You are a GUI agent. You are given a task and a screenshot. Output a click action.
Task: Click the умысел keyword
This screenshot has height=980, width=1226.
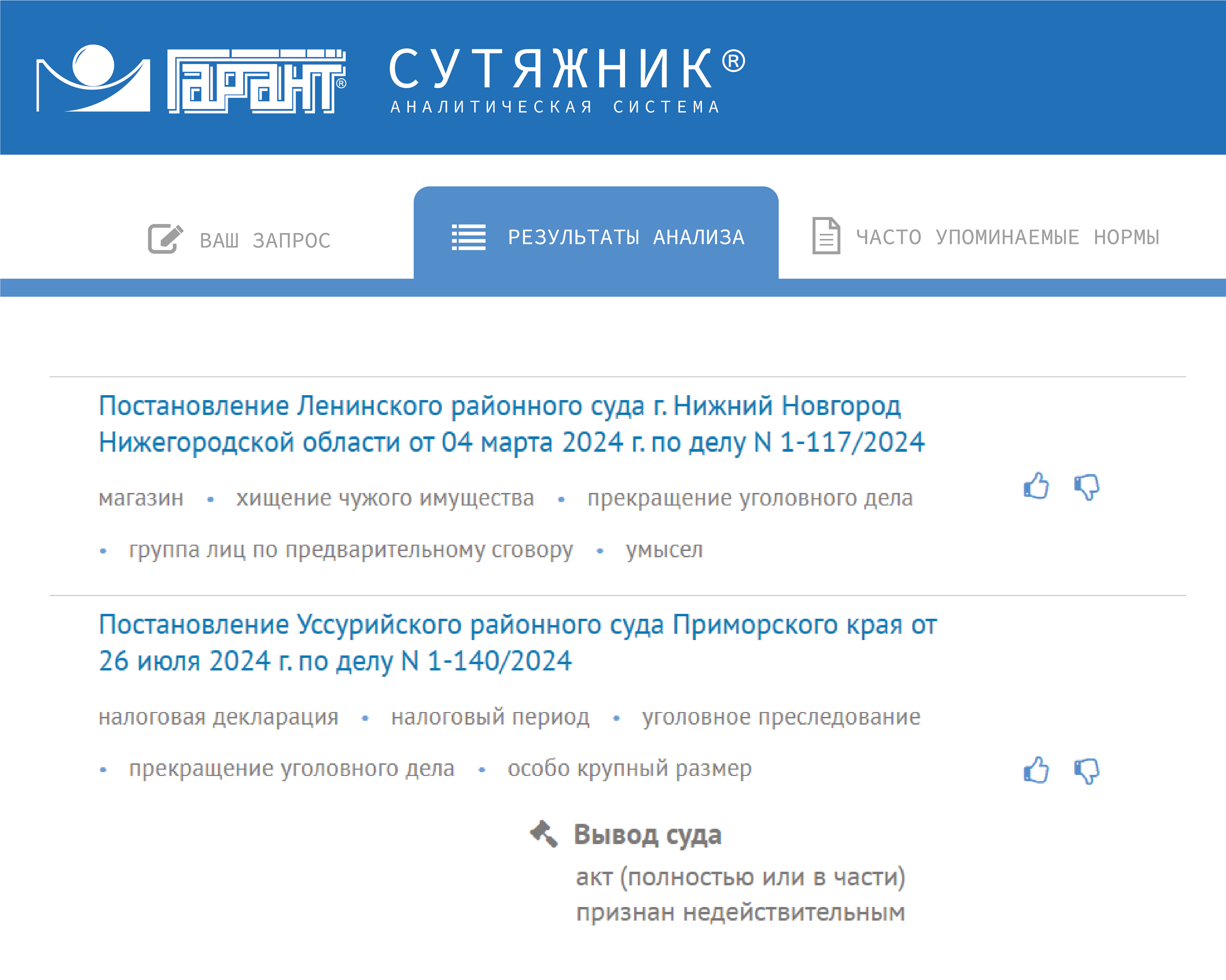coord(664,550)
